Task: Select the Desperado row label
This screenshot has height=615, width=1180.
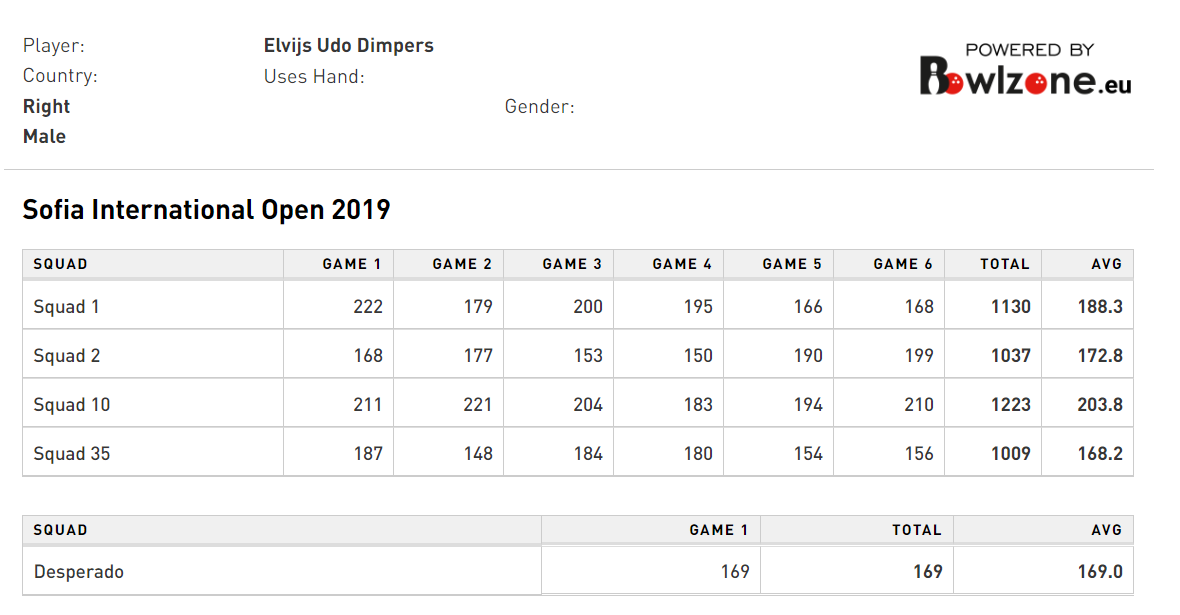Action: coord(78,572)
